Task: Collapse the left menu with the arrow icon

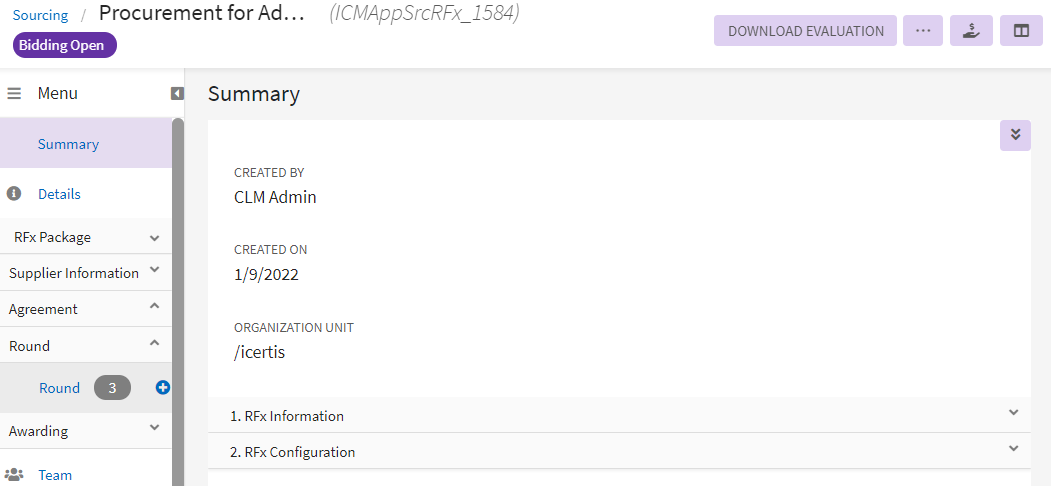Action: tap(177, 93)
